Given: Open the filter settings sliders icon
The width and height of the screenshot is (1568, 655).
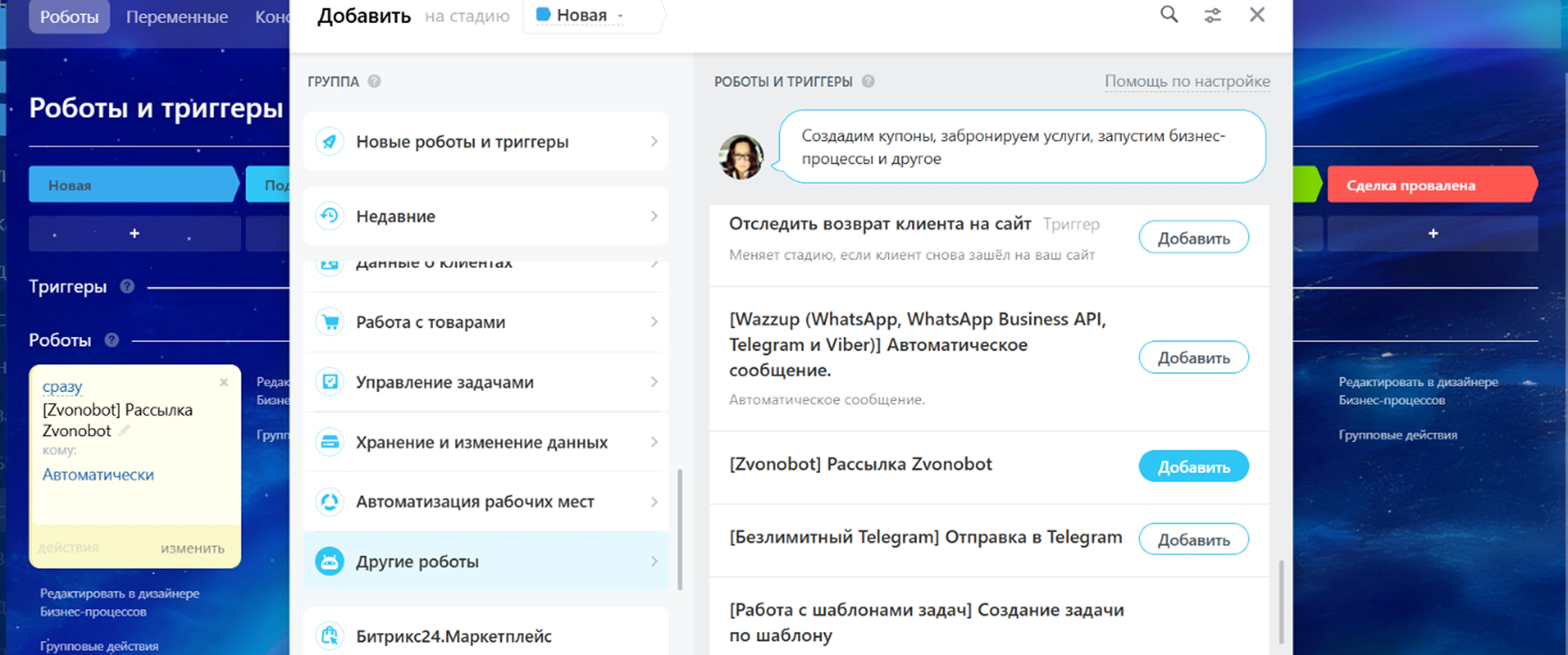Looking at the screenshot, I should tap(1213, 15).
